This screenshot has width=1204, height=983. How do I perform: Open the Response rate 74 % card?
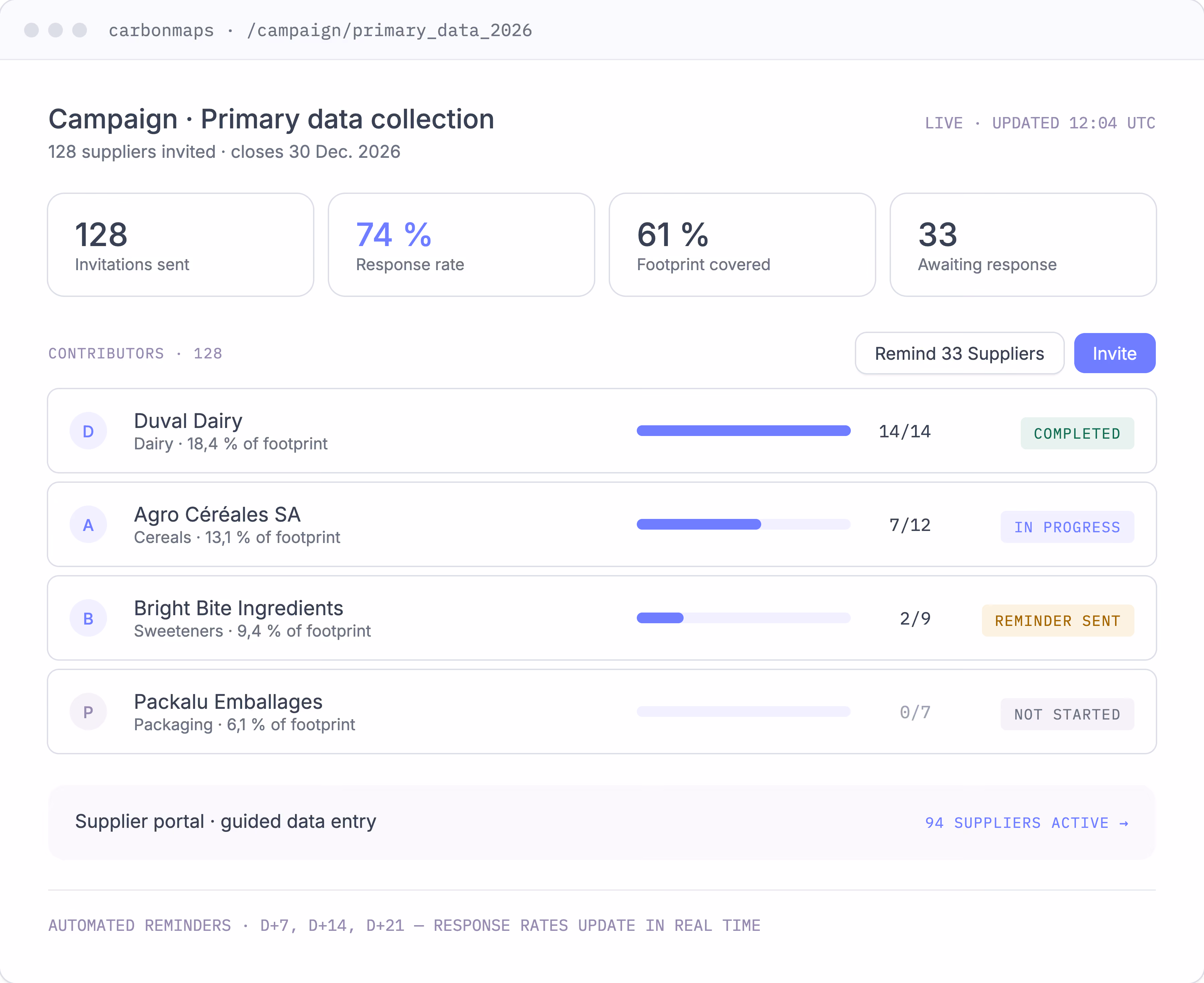tap(462, 245)
